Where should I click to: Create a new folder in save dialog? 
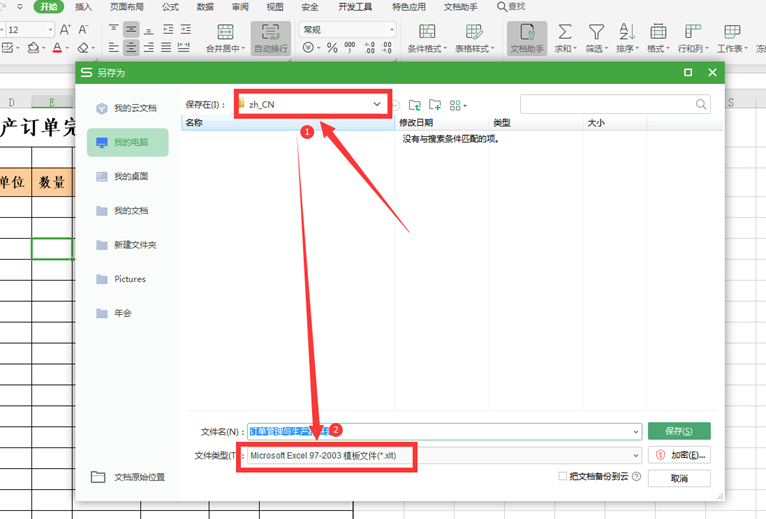(x=435, y=105)
